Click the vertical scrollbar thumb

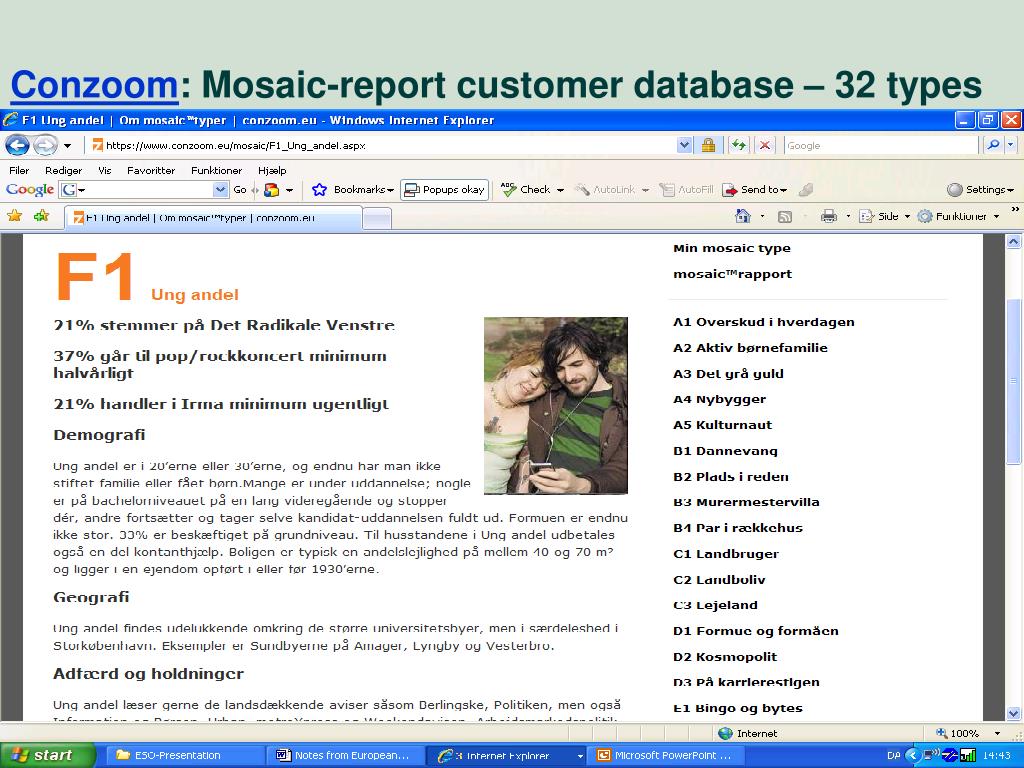click(x=1014, y=381)
